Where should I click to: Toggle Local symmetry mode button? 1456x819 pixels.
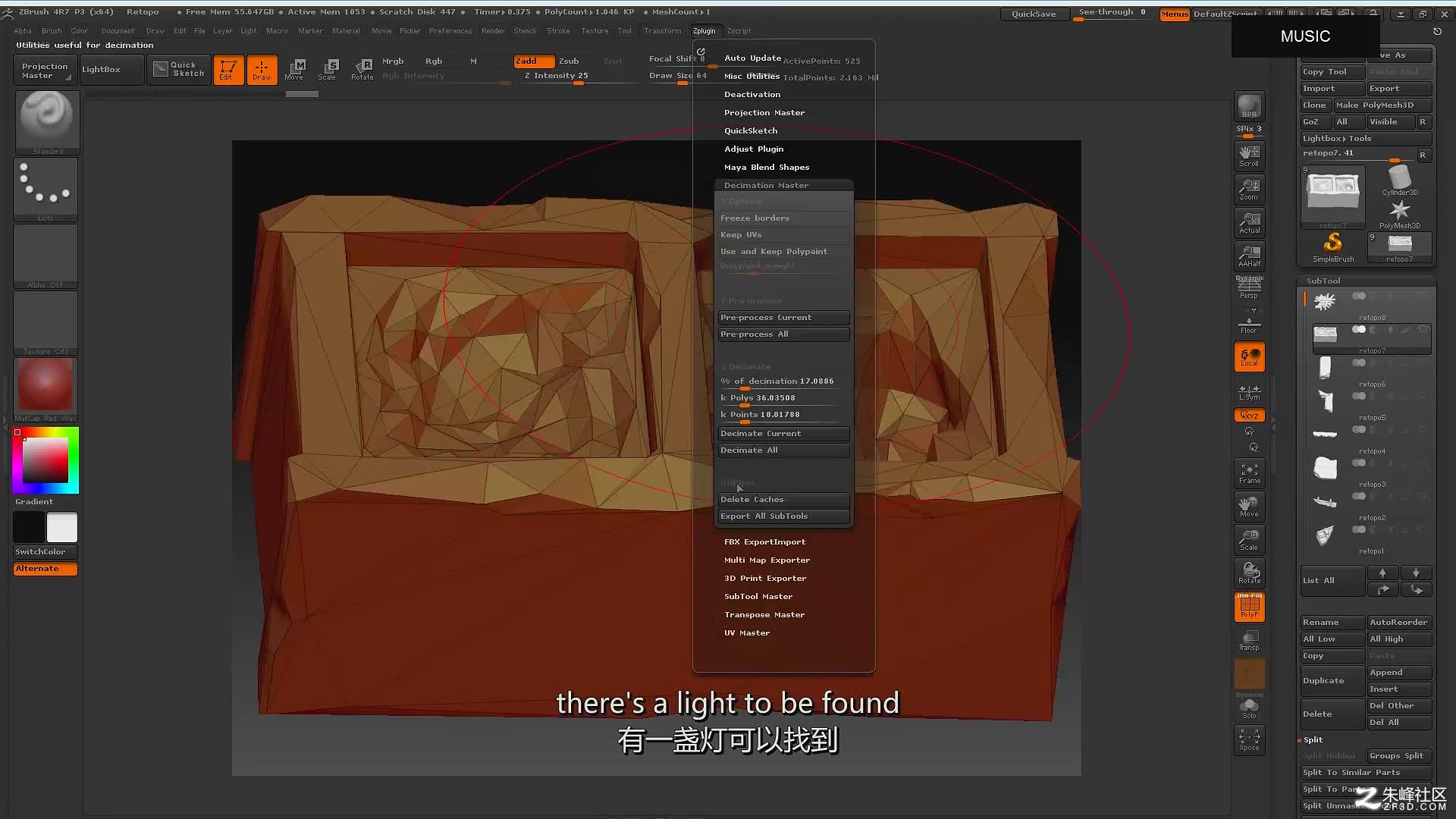[x=1249, y=357]
